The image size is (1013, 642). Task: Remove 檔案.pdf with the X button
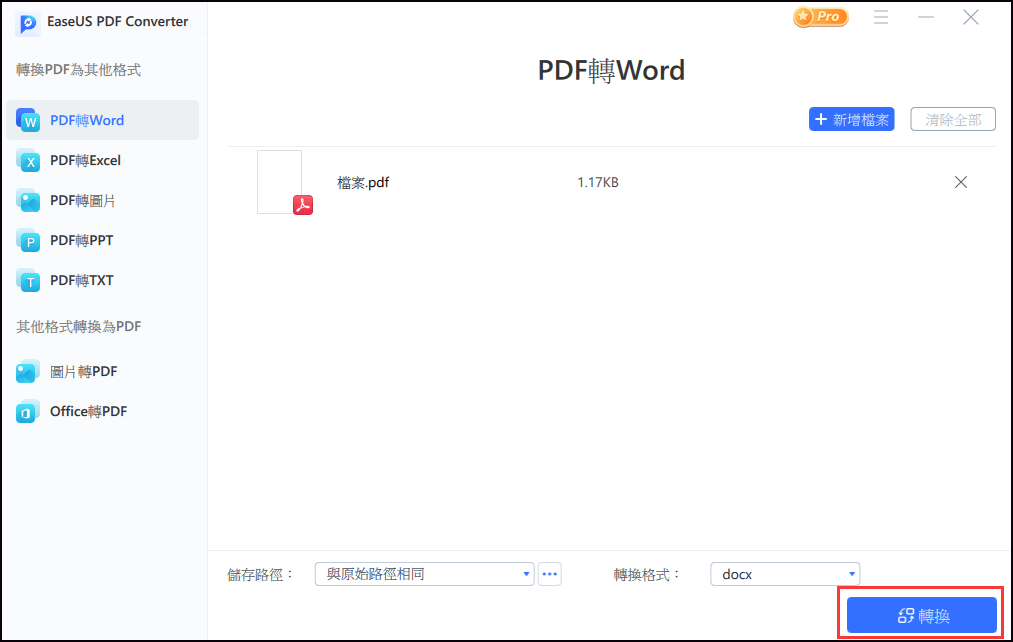click(x=961, y=182)
